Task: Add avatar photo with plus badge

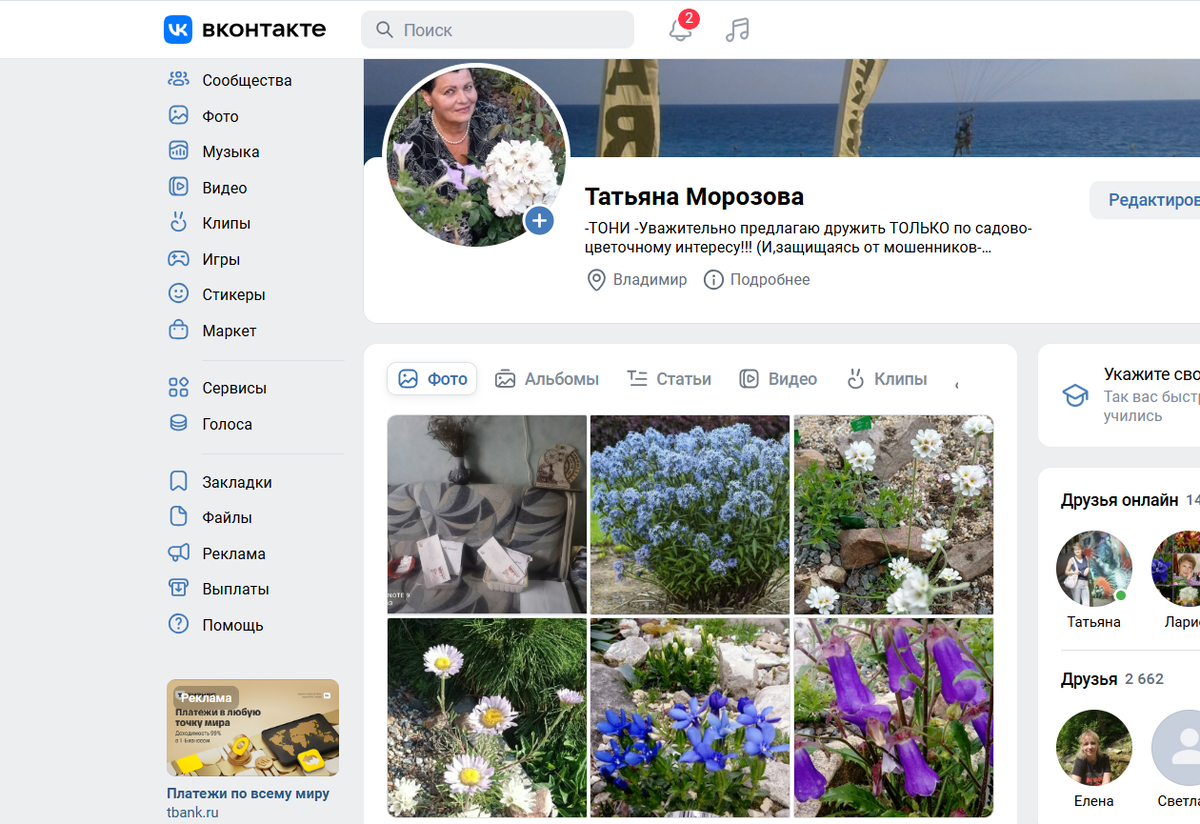Action: coord(539,221)
